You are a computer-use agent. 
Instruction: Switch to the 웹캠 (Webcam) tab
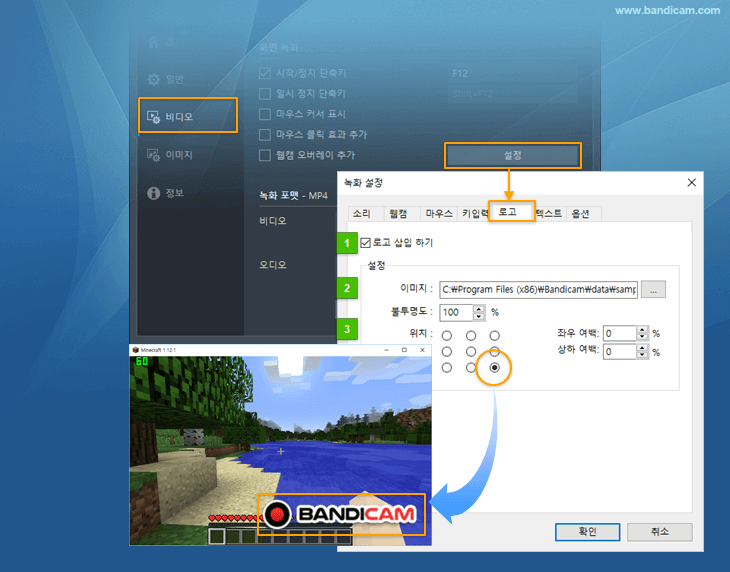click(398, 213)
